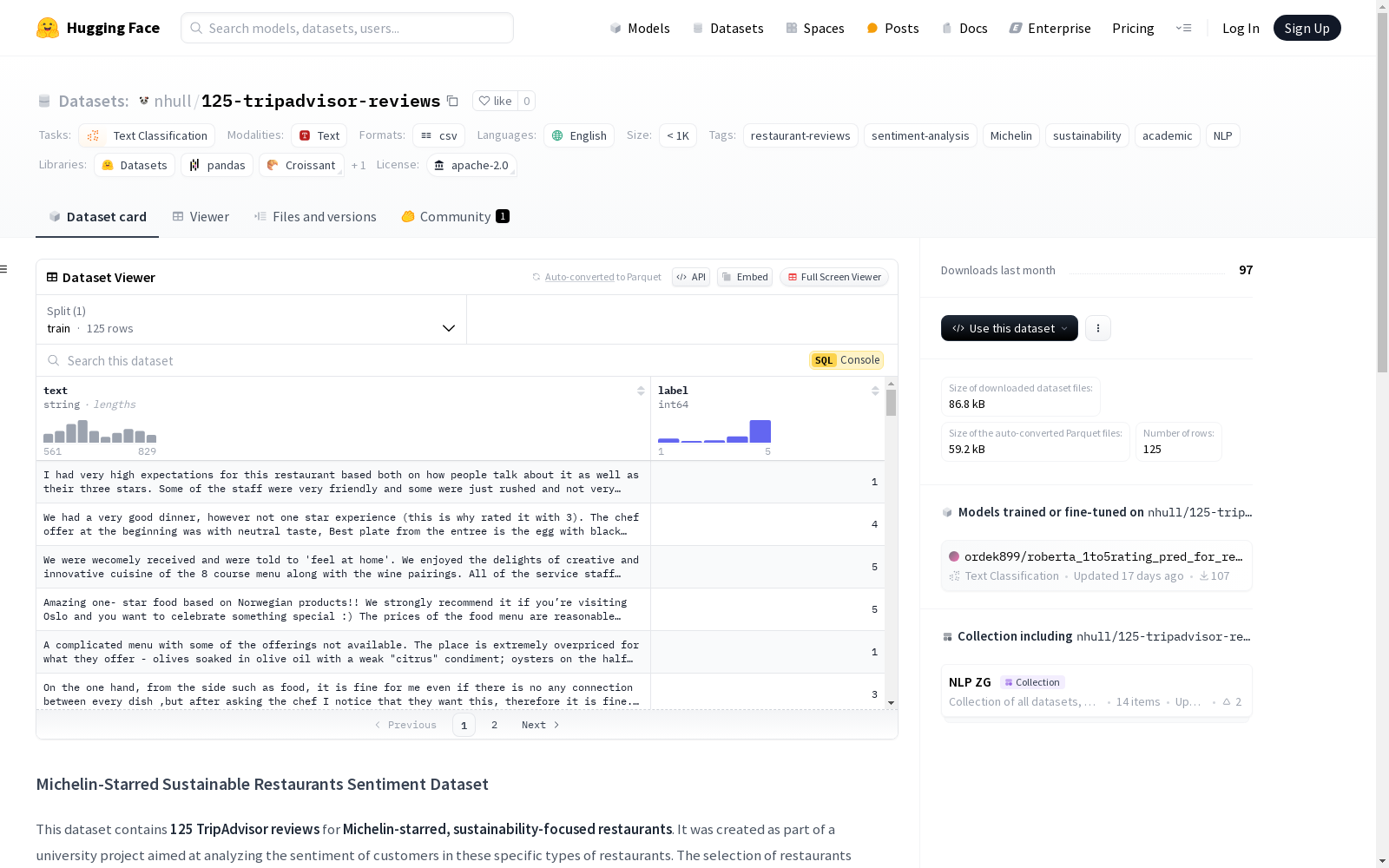Expand the Split train dropdown
This screenshot has width=1389, height=868.
click(251, 319)
